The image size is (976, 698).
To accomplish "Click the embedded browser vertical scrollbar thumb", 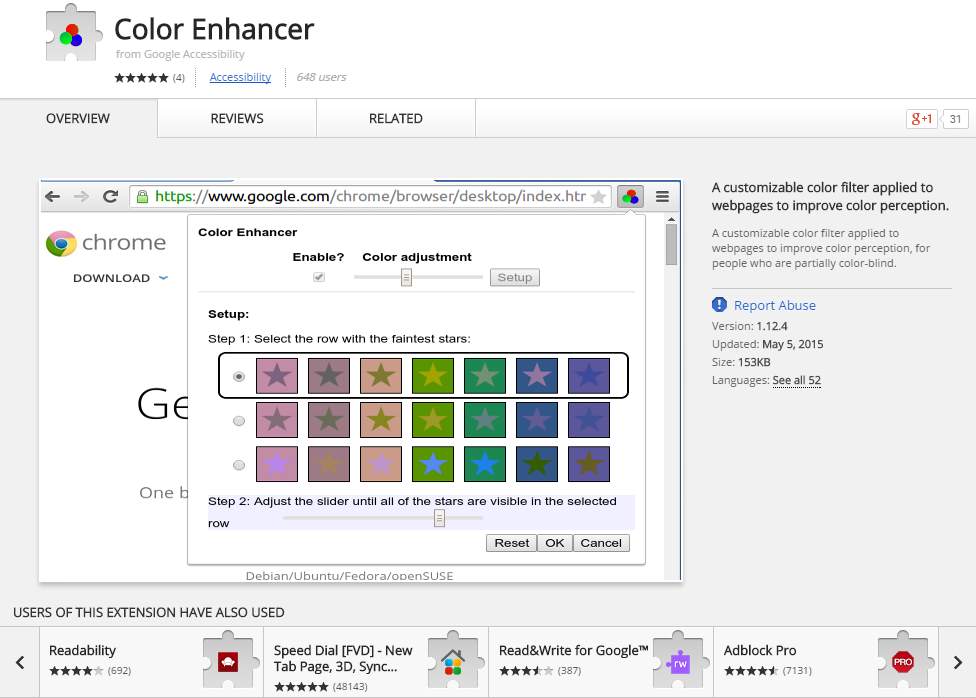I will point(671,245).
